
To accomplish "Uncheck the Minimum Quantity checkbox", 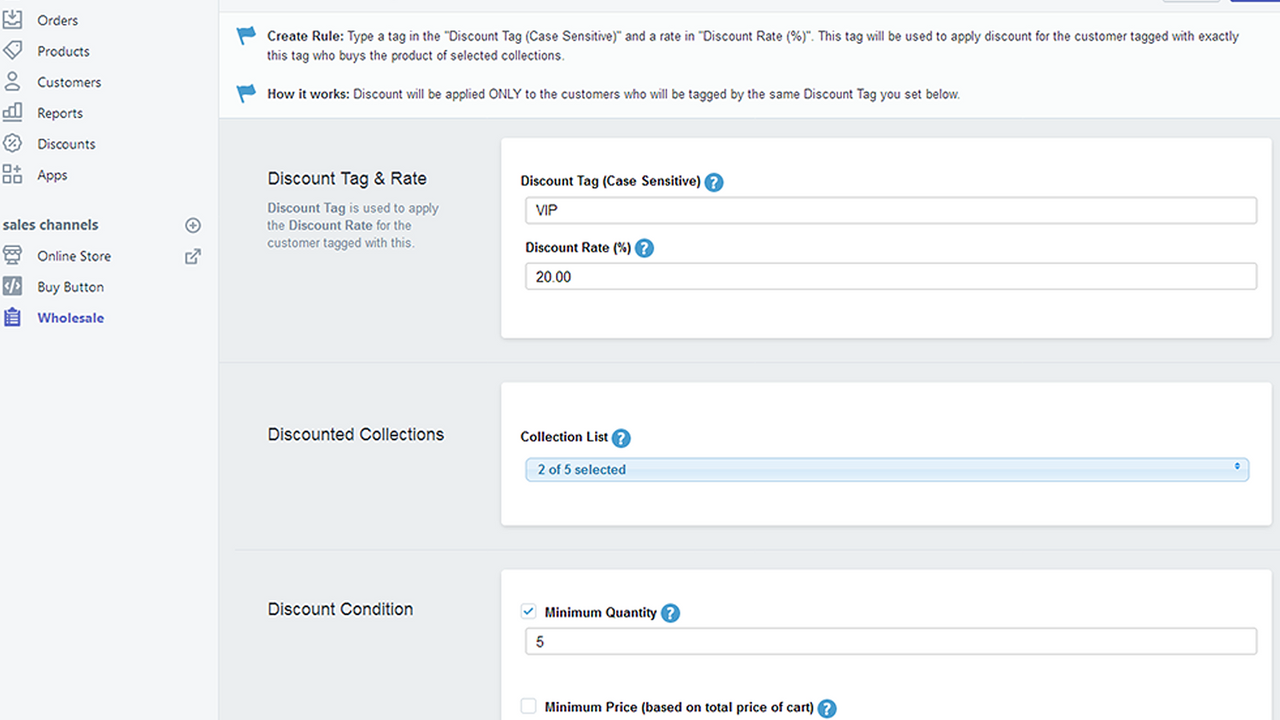I will tap(528, 611).
